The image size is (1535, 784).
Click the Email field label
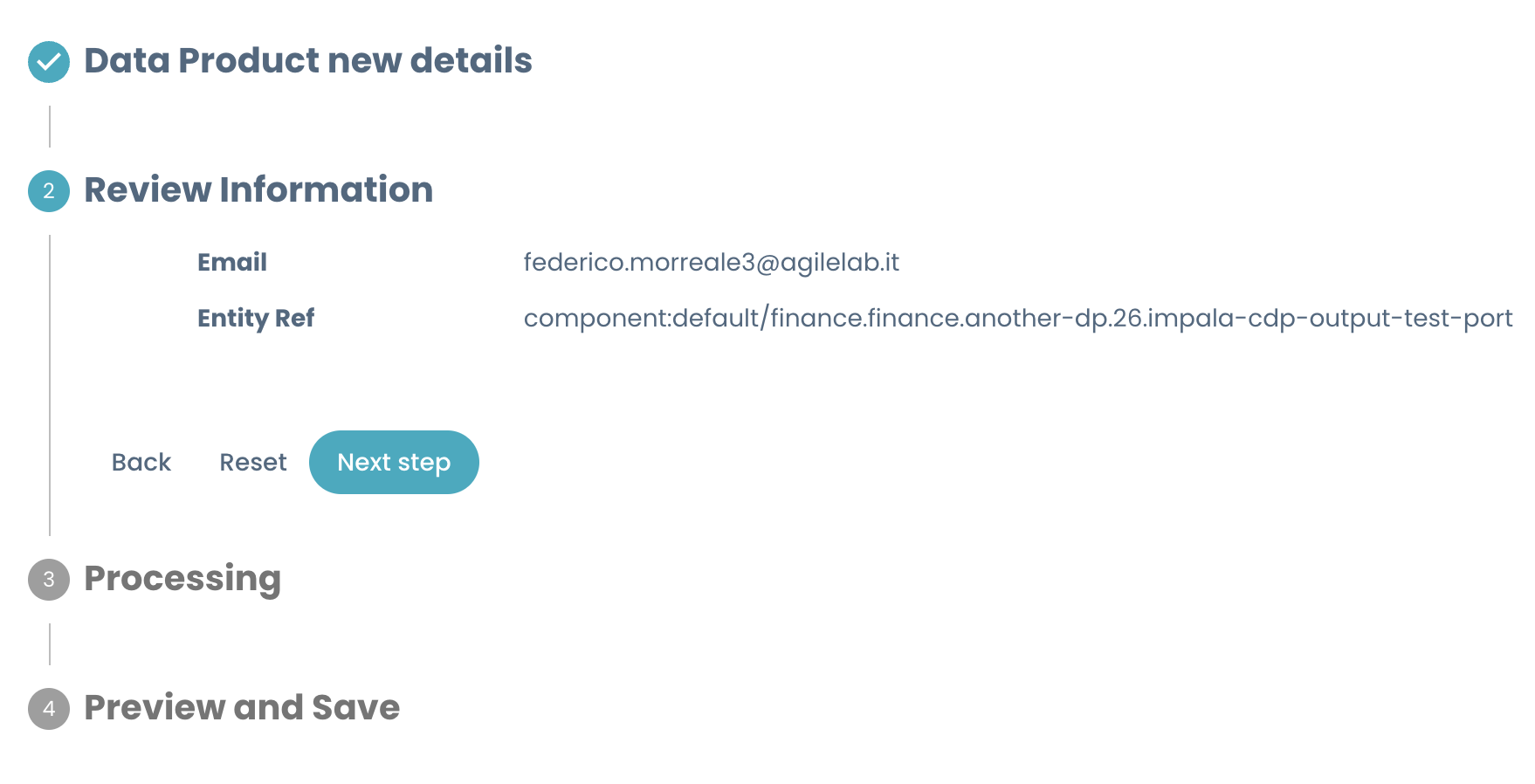pos(232,262)
